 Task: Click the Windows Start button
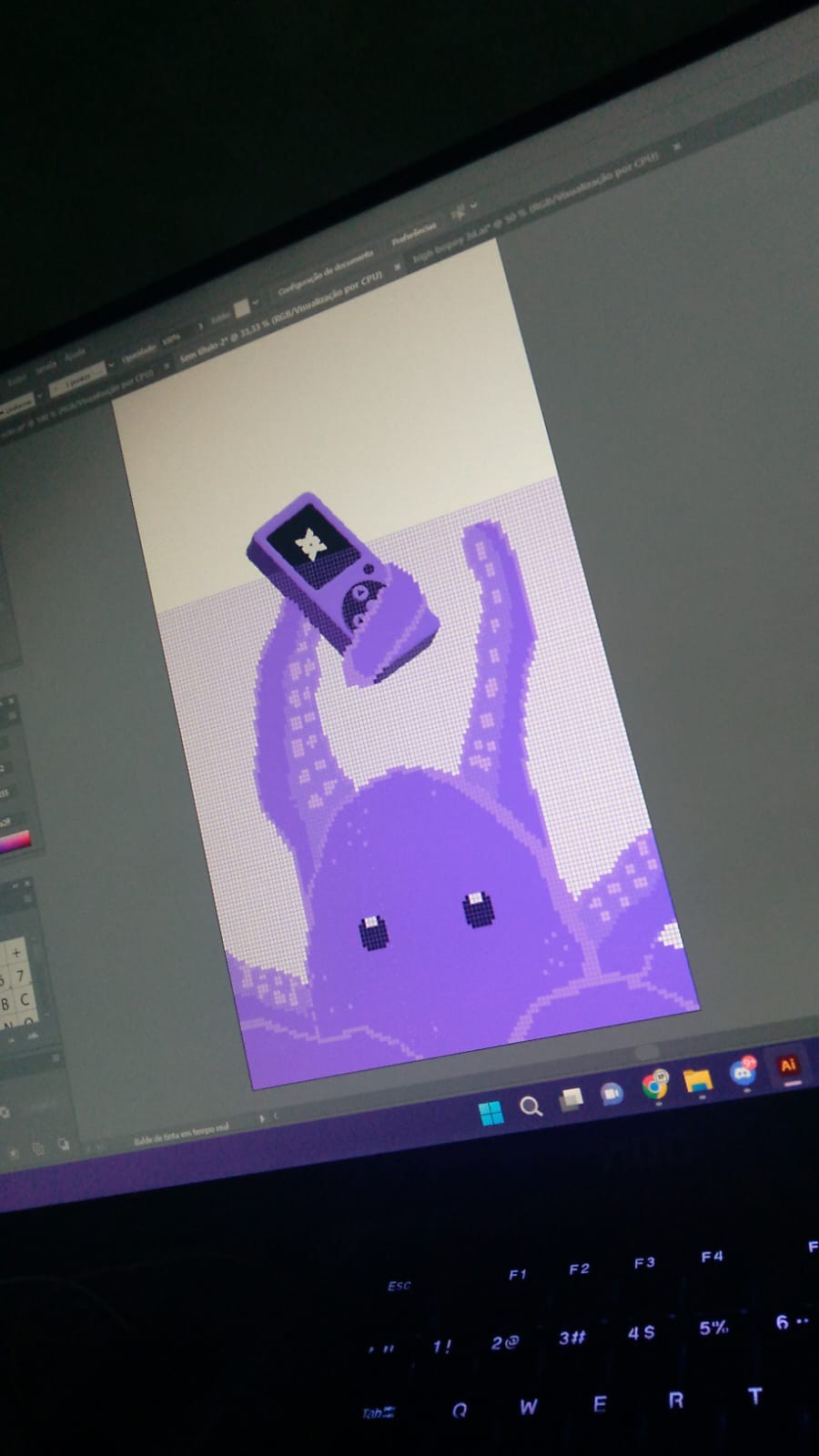point(490,1113)
